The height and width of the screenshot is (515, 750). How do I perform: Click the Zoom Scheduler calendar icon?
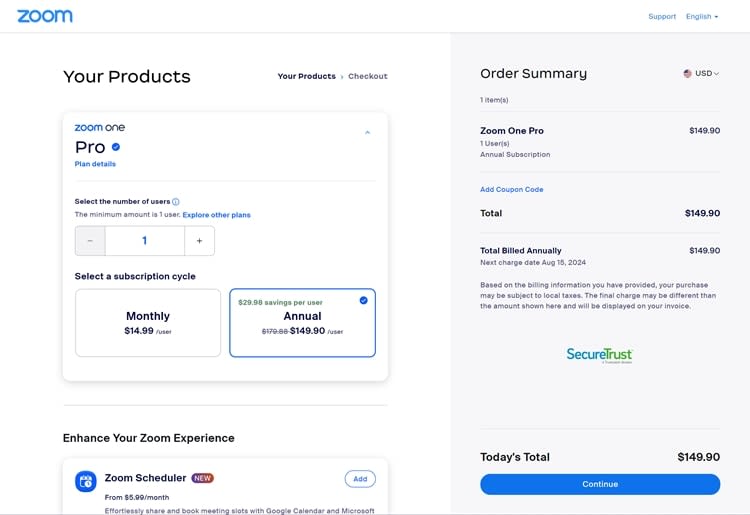click(86, 482)
